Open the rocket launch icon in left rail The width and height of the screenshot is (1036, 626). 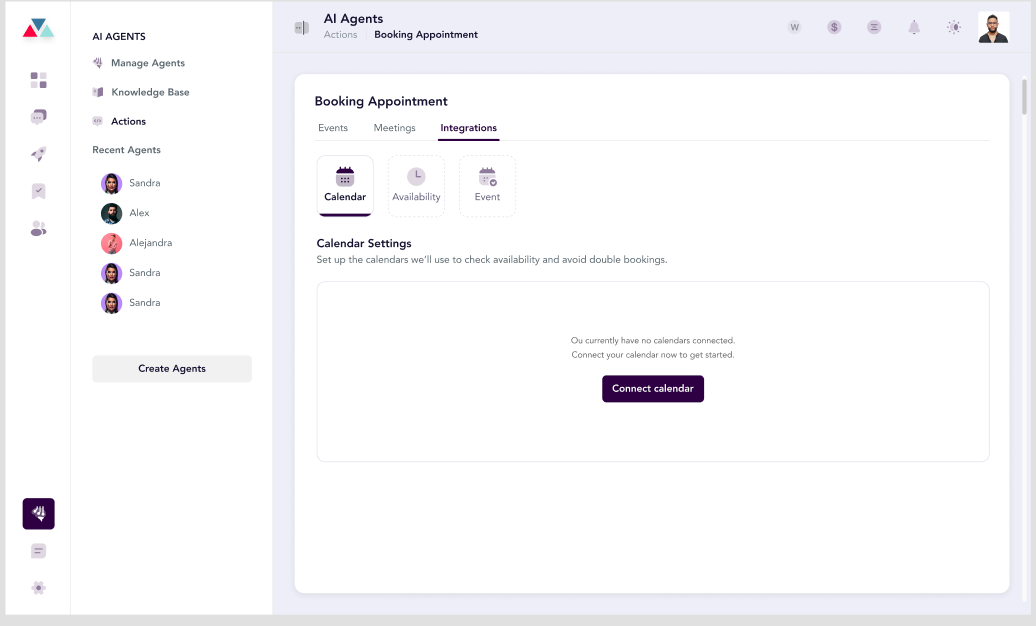pos(38,154)
